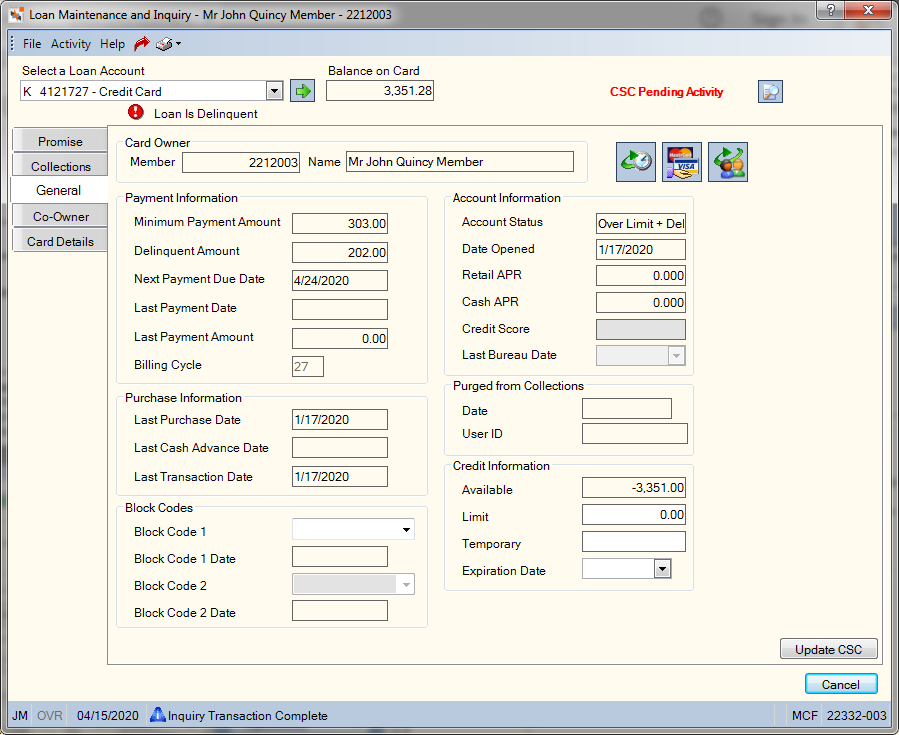Viewport: 899px width, 735px height.
Task: Click the green arrow go button
Action: 302,91
